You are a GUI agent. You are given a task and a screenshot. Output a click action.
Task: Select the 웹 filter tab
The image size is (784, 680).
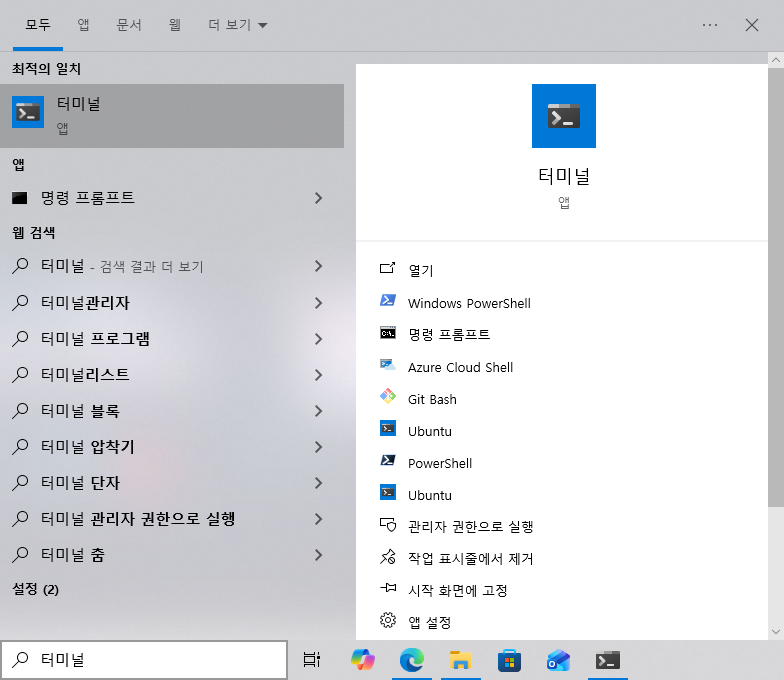coord(175,25)
